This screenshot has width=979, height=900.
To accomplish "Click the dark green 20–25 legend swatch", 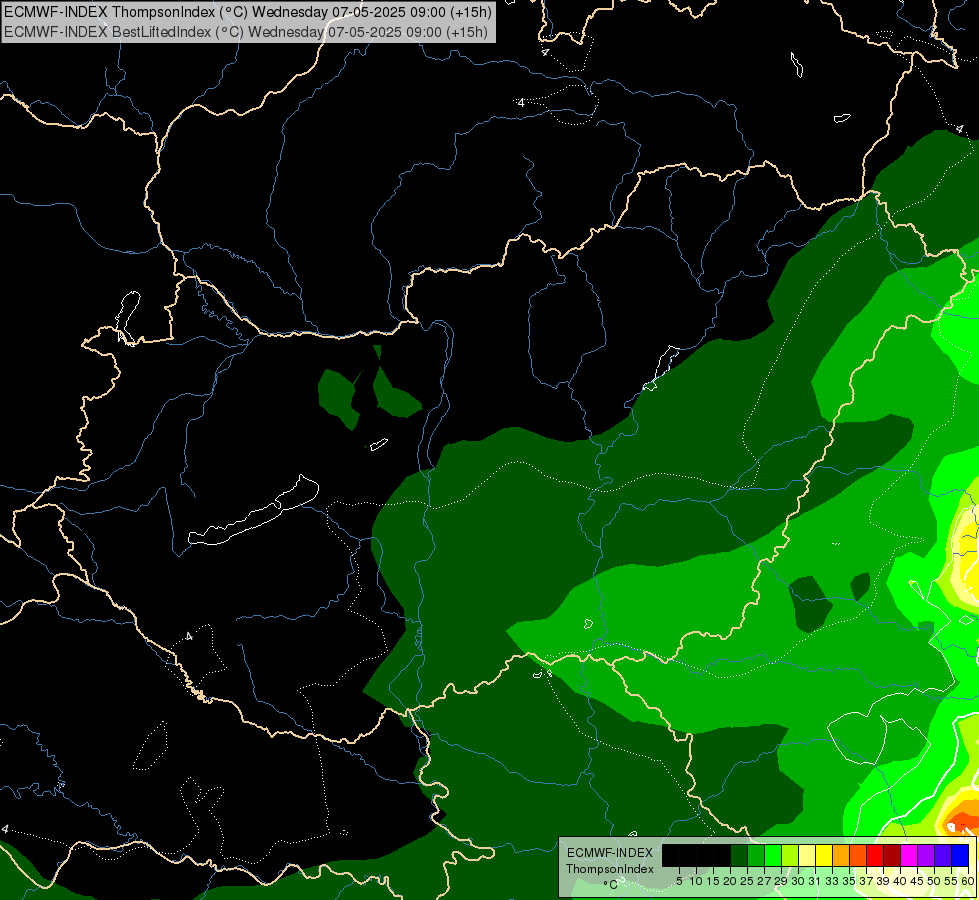I will pos(739,855).
